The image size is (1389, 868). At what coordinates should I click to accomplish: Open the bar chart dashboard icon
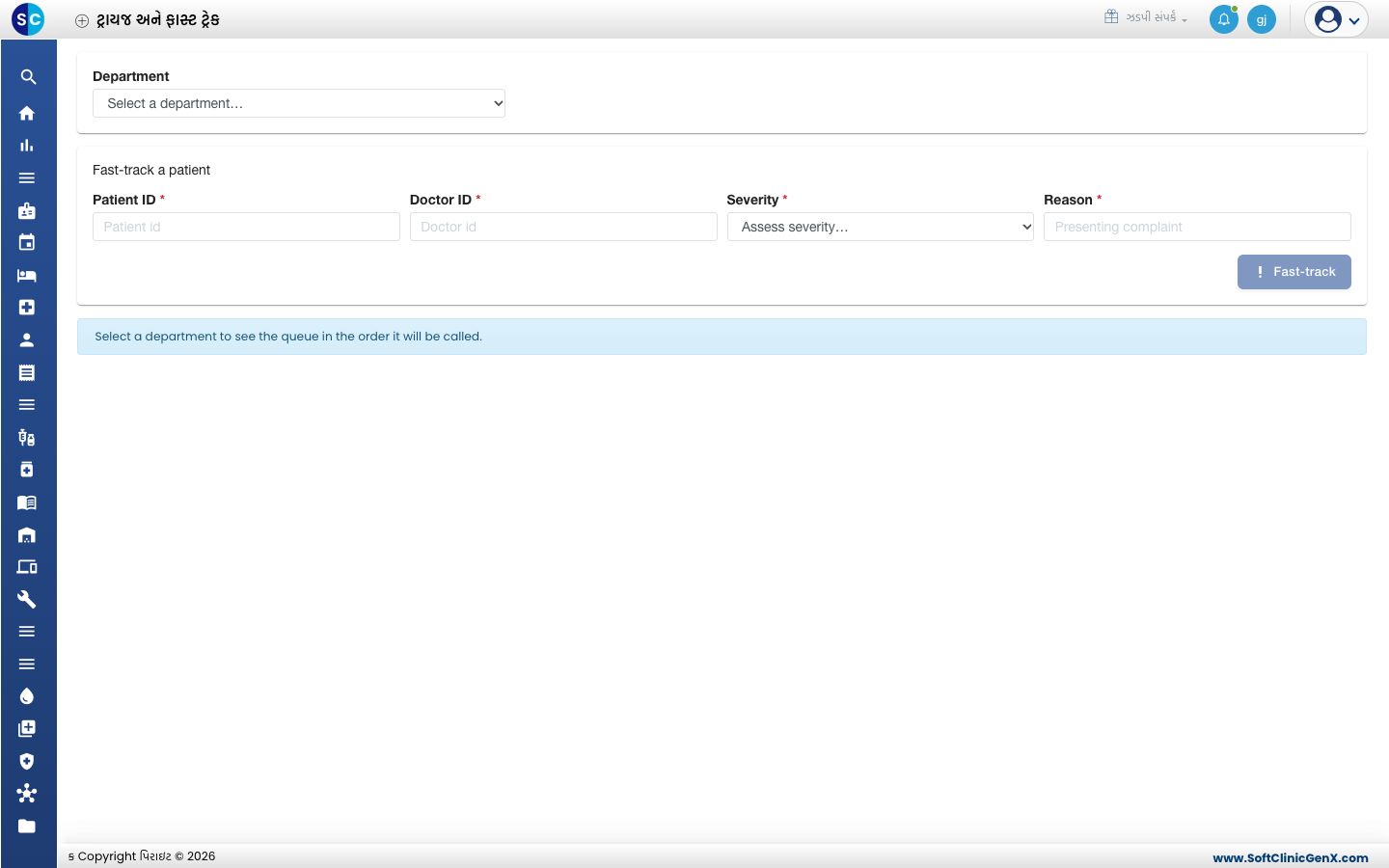(x=27, y=146)
